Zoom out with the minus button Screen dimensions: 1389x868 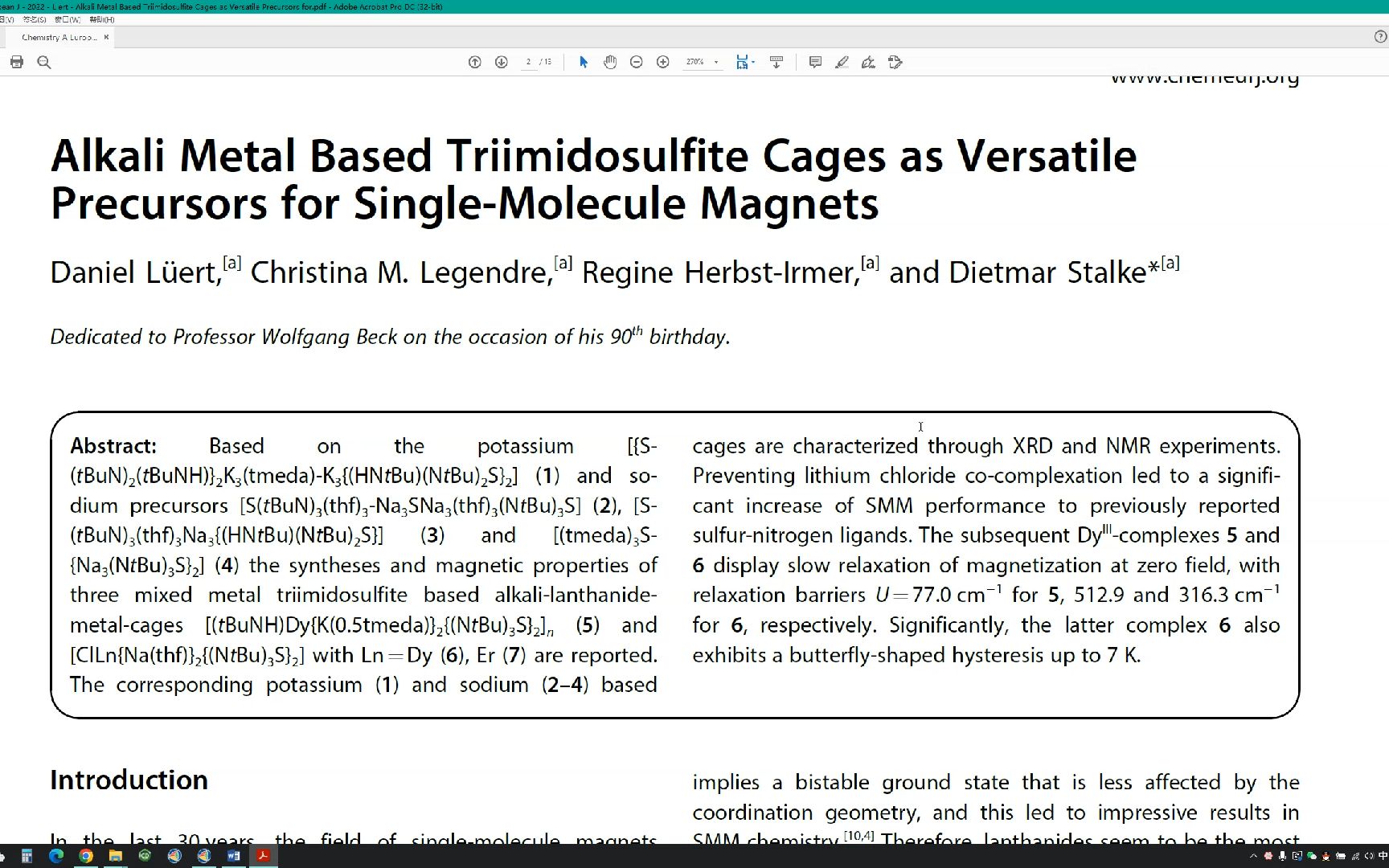637,62
